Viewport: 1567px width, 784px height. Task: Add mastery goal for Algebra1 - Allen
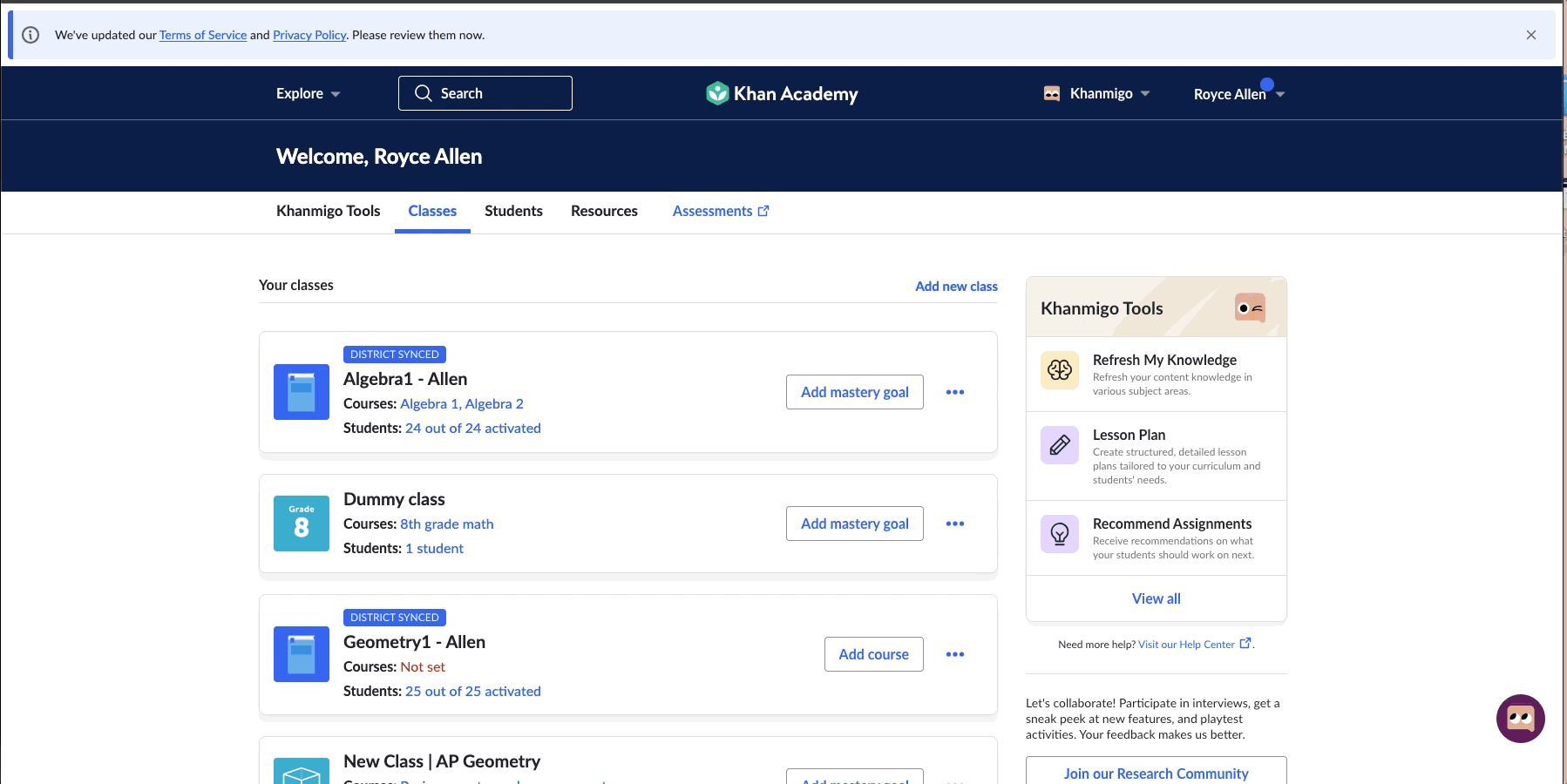(x=855, y=392)
